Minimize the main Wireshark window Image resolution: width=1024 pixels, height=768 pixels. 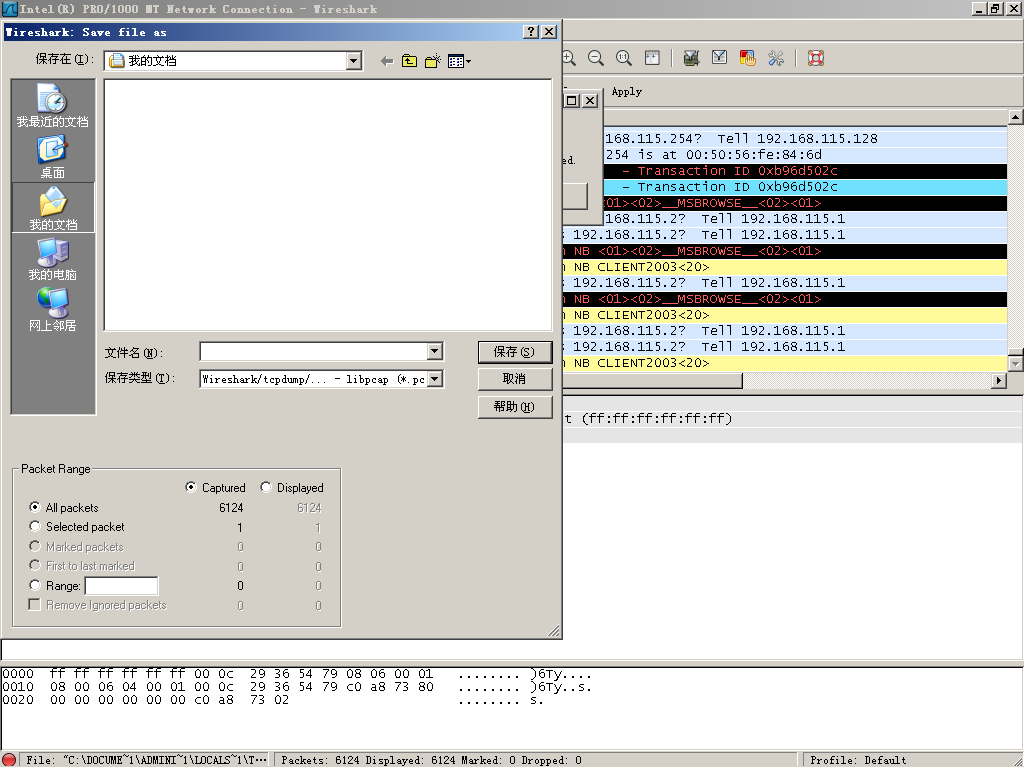click(979, 8)
